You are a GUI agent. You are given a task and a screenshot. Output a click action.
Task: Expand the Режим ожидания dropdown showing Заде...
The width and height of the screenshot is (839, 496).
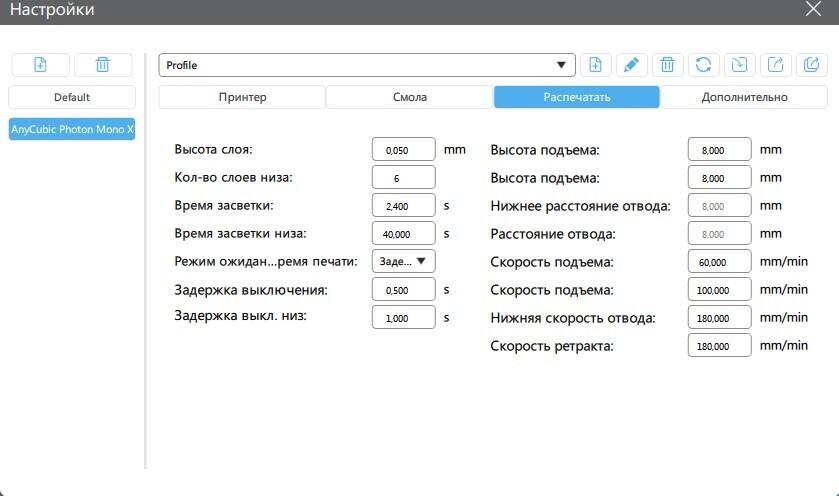point(403,261)
